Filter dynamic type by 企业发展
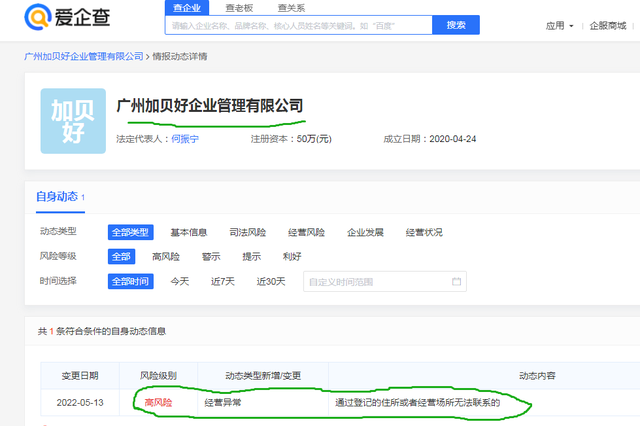The height and width of the screenshot is (426, 640). tap(365, 232)
